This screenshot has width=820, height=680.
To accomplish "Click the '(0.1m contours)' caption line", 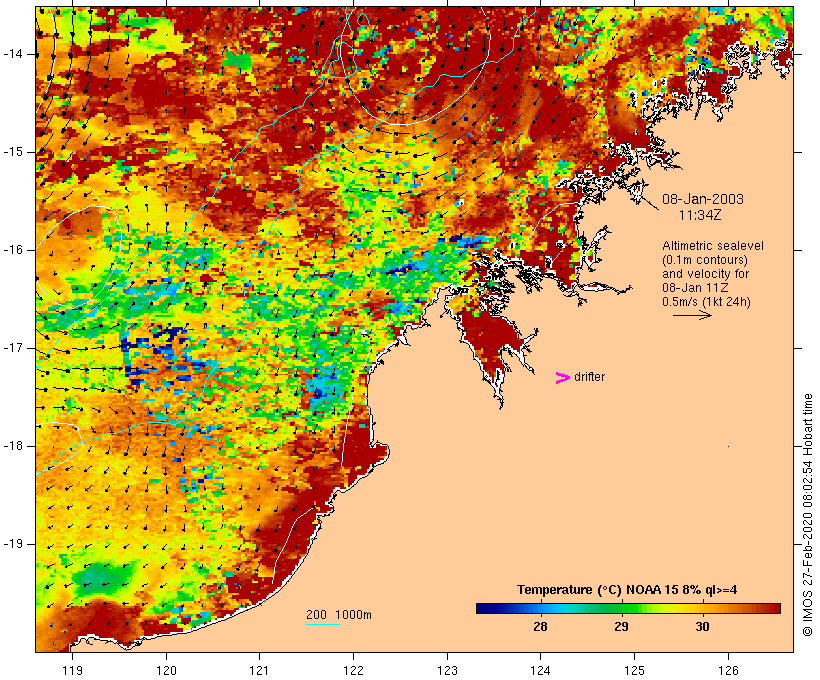I will coord(704,260).
